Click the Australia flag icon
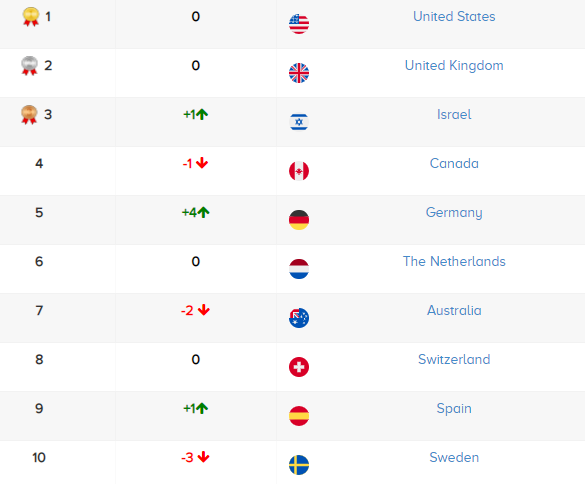This screenshot has height=484, width=585. coord(299,318)
